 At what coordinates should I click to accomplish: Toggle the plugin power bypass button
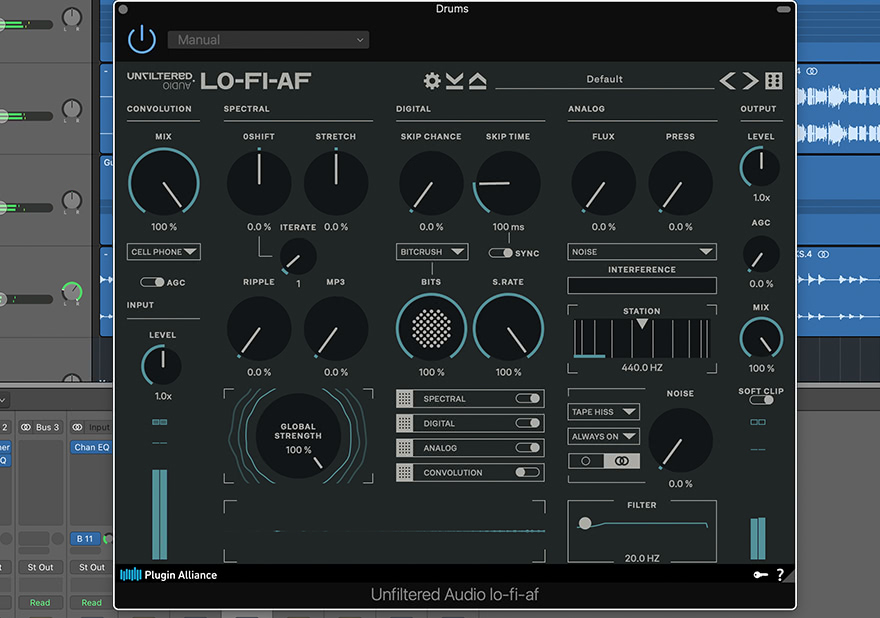[x=141, y=39]
